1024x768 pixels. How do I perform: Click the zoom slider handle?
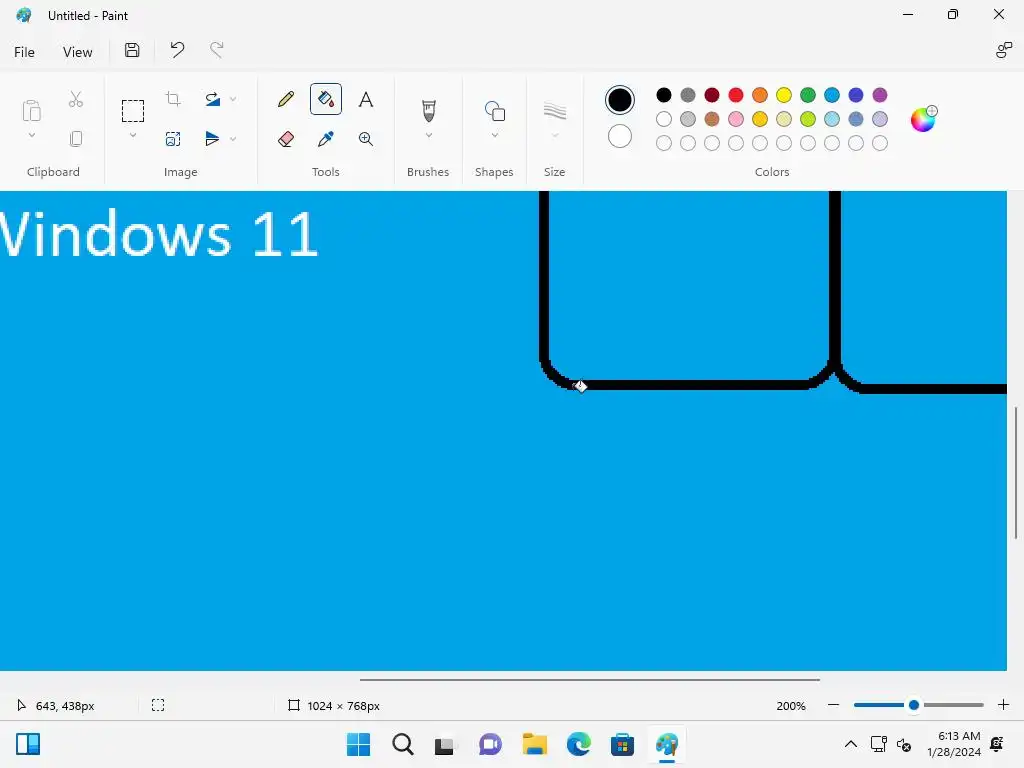coord(914,705)
